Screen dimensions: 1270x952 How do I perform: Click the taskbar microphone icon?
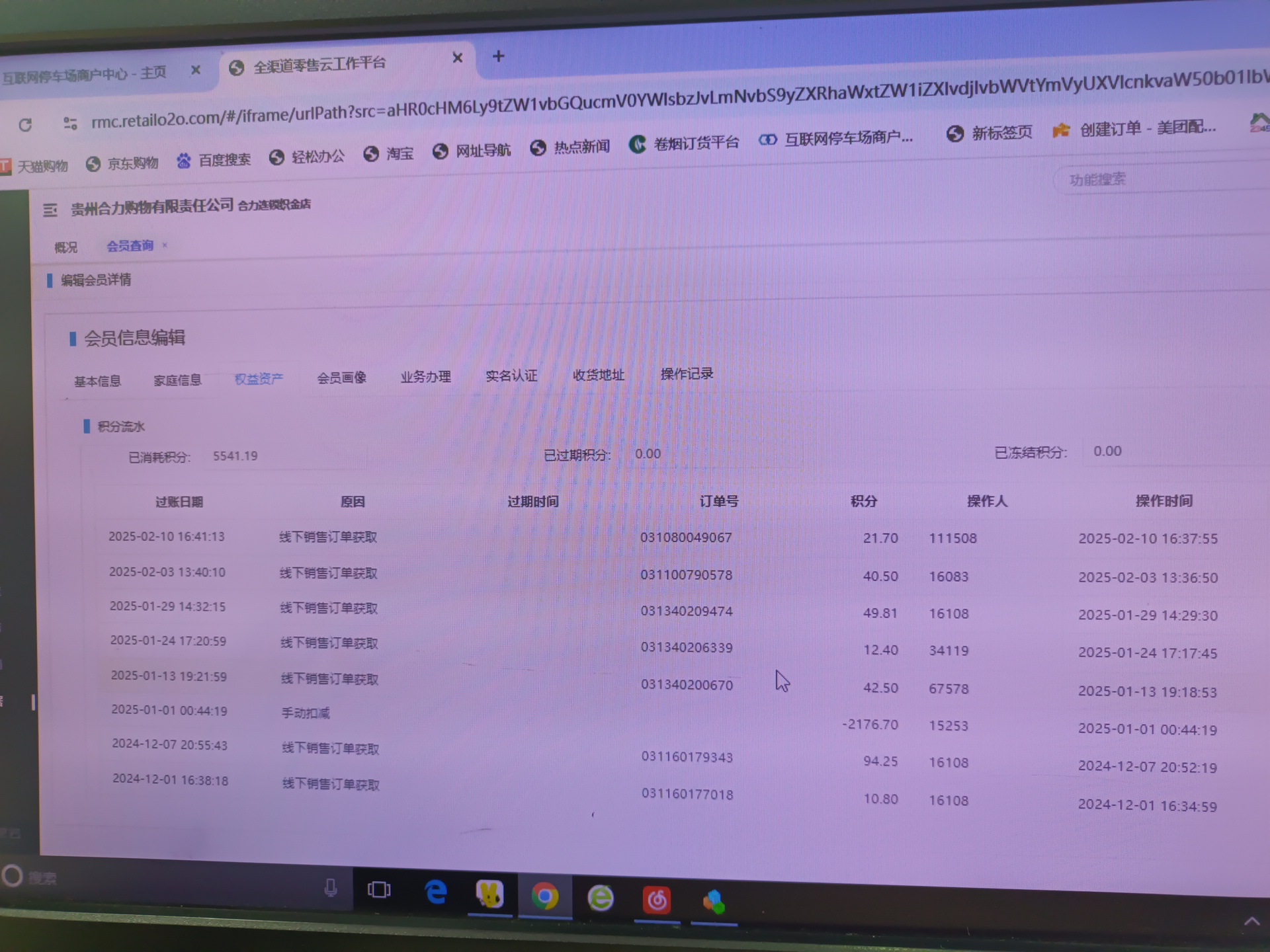tap(331, 887)
